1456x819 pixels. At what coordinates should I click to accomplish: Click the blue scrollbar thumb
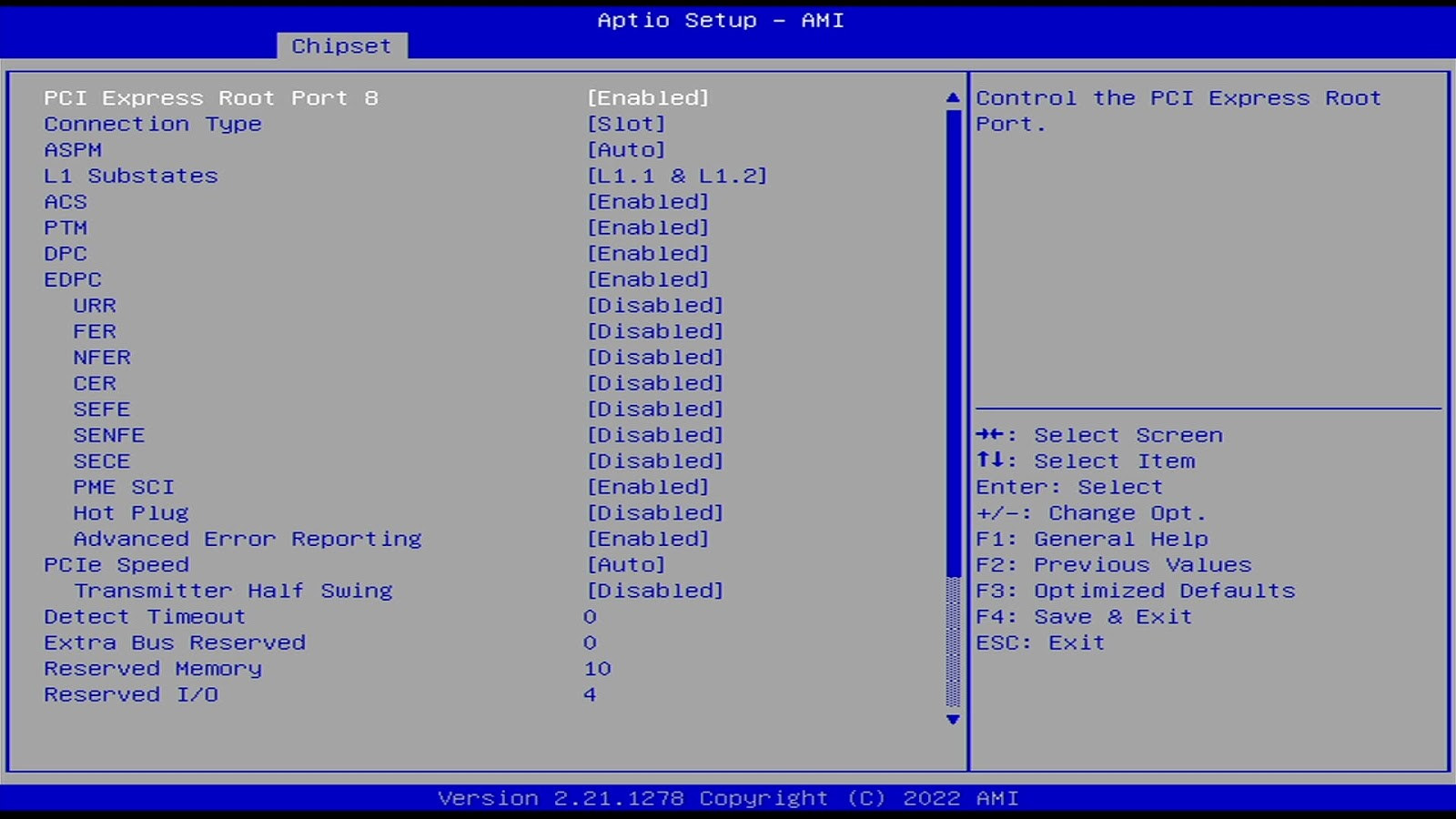pos(953,343)
